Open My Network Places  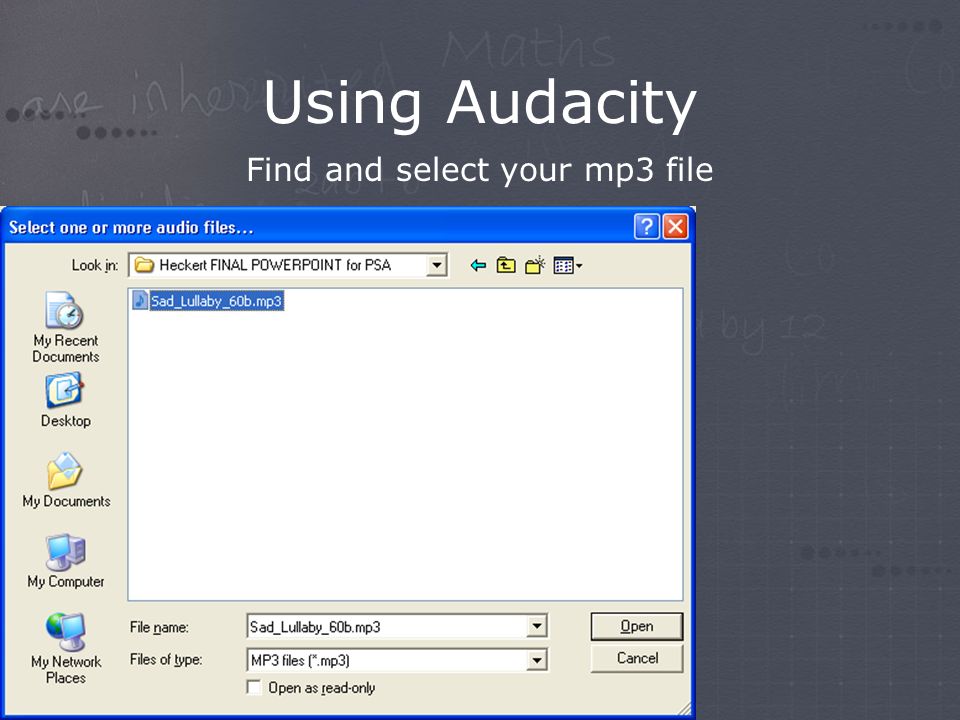66,649
